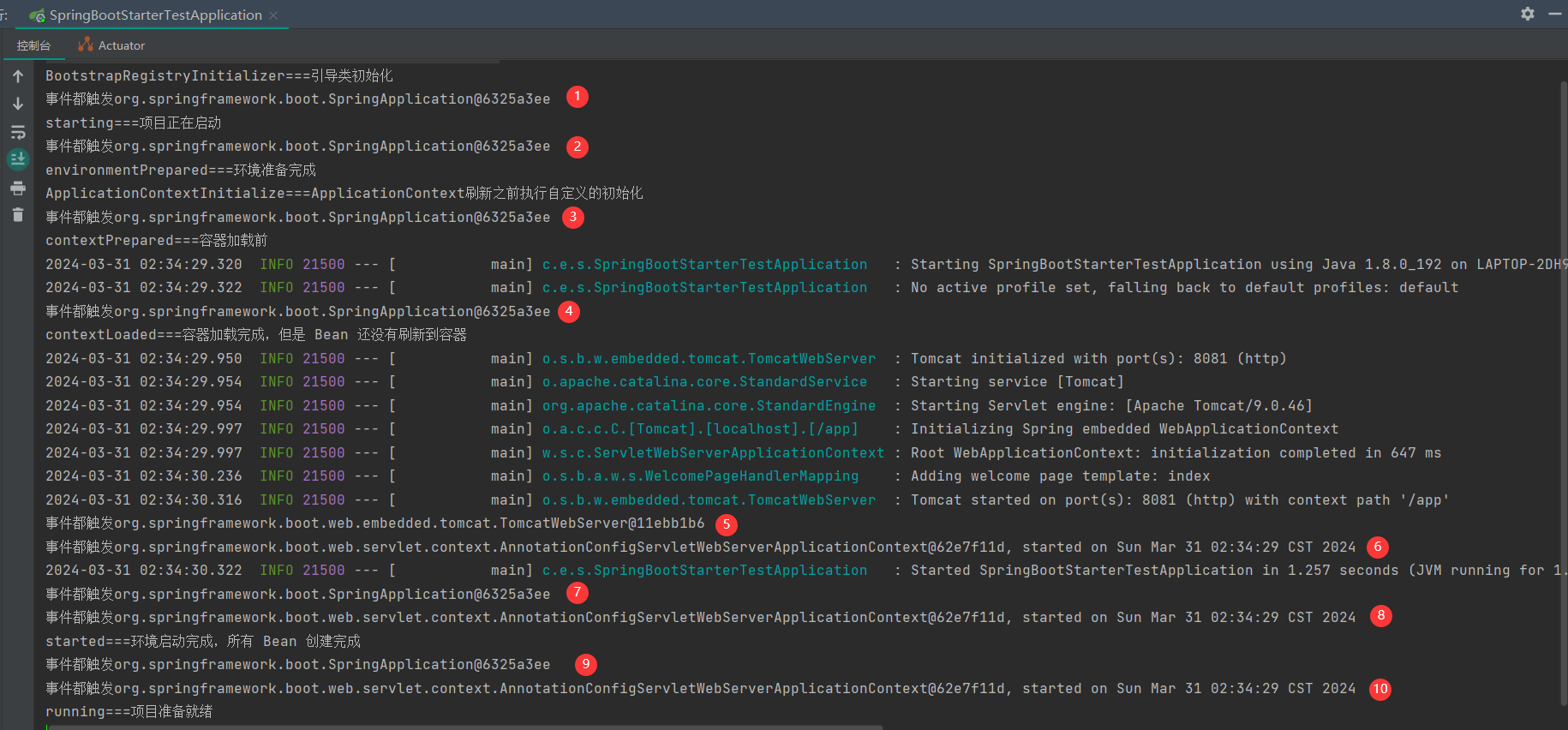
Task: Click the line 'running===项目准备就绪'
Action: (129, 712)
